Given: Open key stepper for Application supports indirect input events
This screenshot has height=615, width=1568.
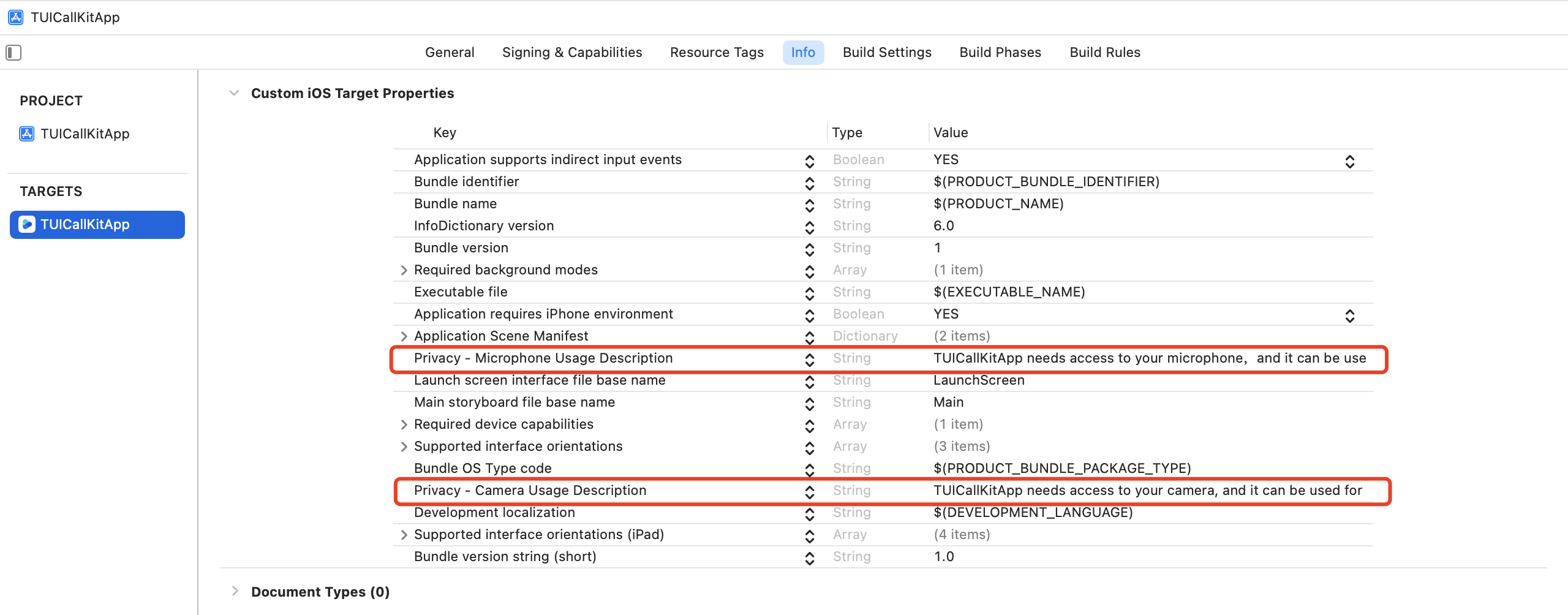Looking at the screenshot, I should pyautogui.click(x=810, y=161).
